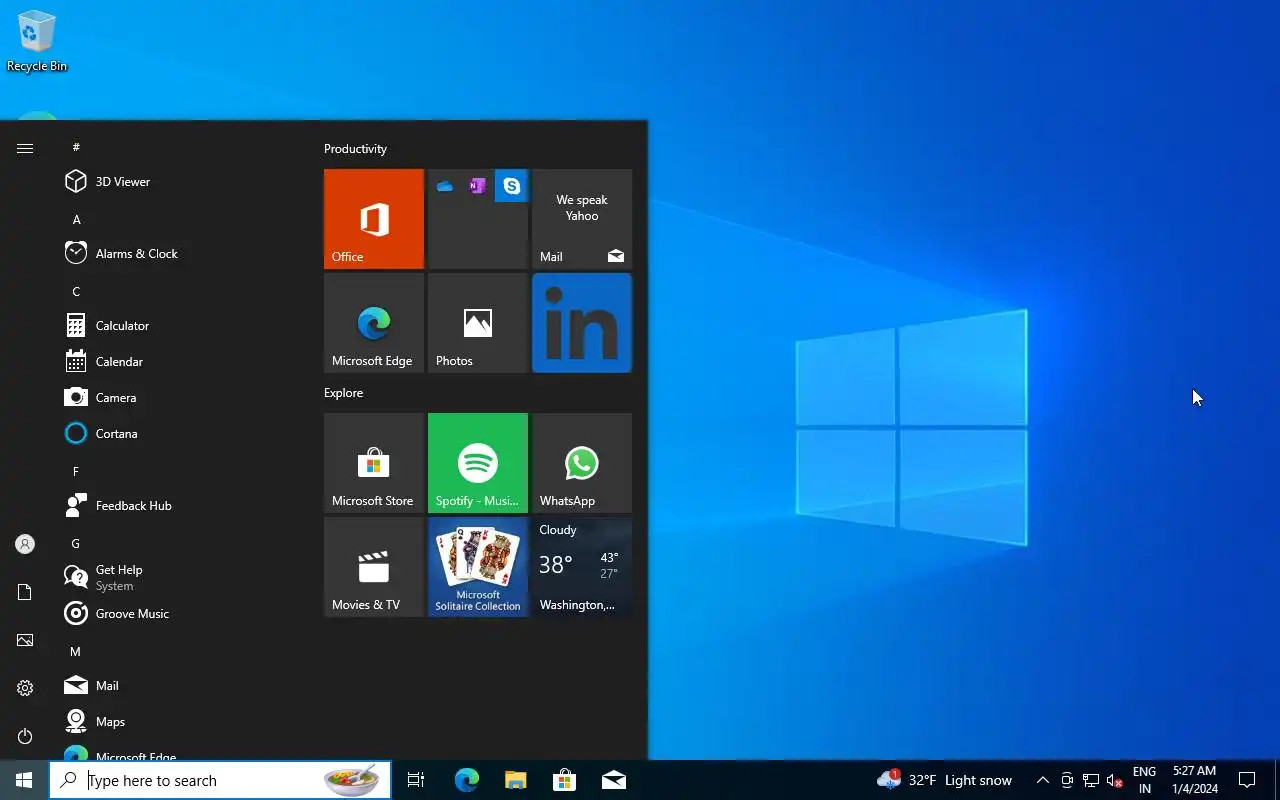This screenshot has width=1280, height=800.
Task: Open the network tray icon
Action: point(1091,780)
